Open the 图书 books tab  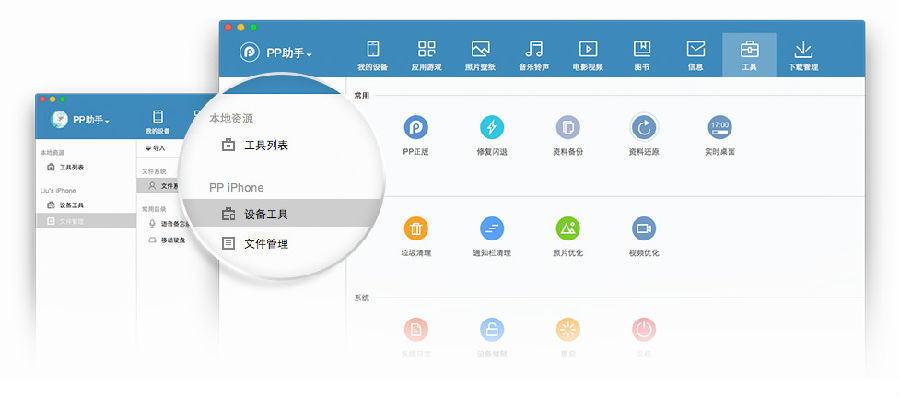(x=642, y=55)
